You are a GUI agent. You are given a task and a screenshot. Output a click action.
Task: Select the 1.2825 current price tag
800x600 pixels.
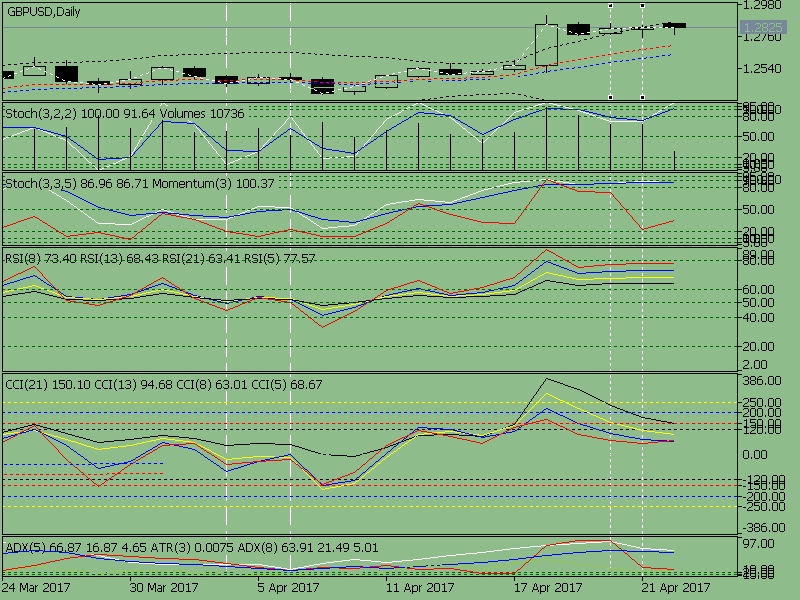(x=763, y=28)
